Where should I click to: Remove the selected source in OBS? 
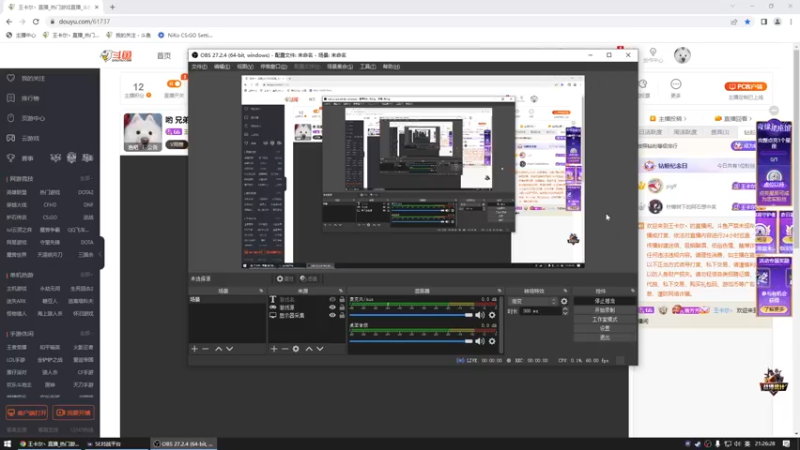pos(285,349)
